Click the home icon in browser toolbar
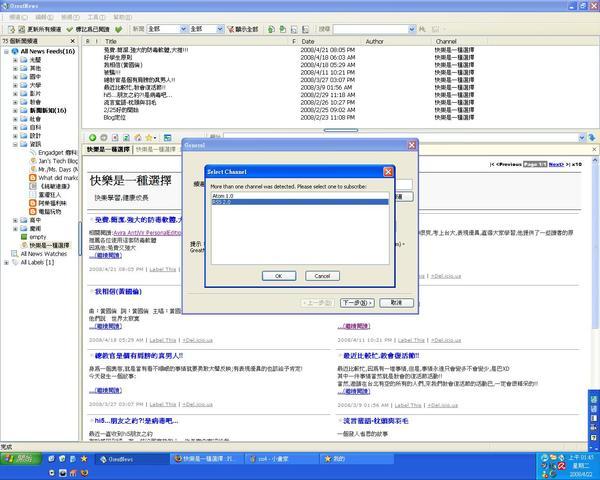Viewport: 600px width, 480px height. 138,138
